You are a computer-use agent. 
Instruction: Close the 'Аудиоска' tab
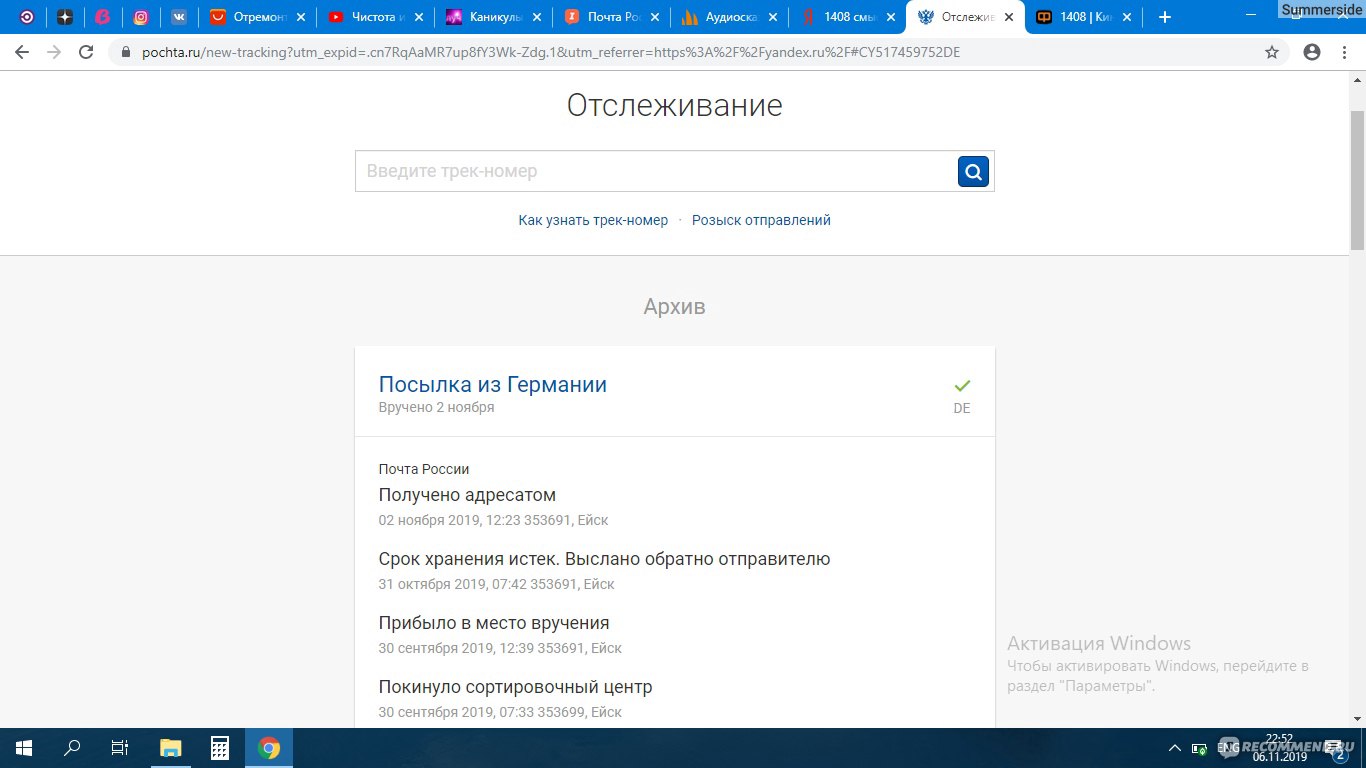[x=774, y=17]
